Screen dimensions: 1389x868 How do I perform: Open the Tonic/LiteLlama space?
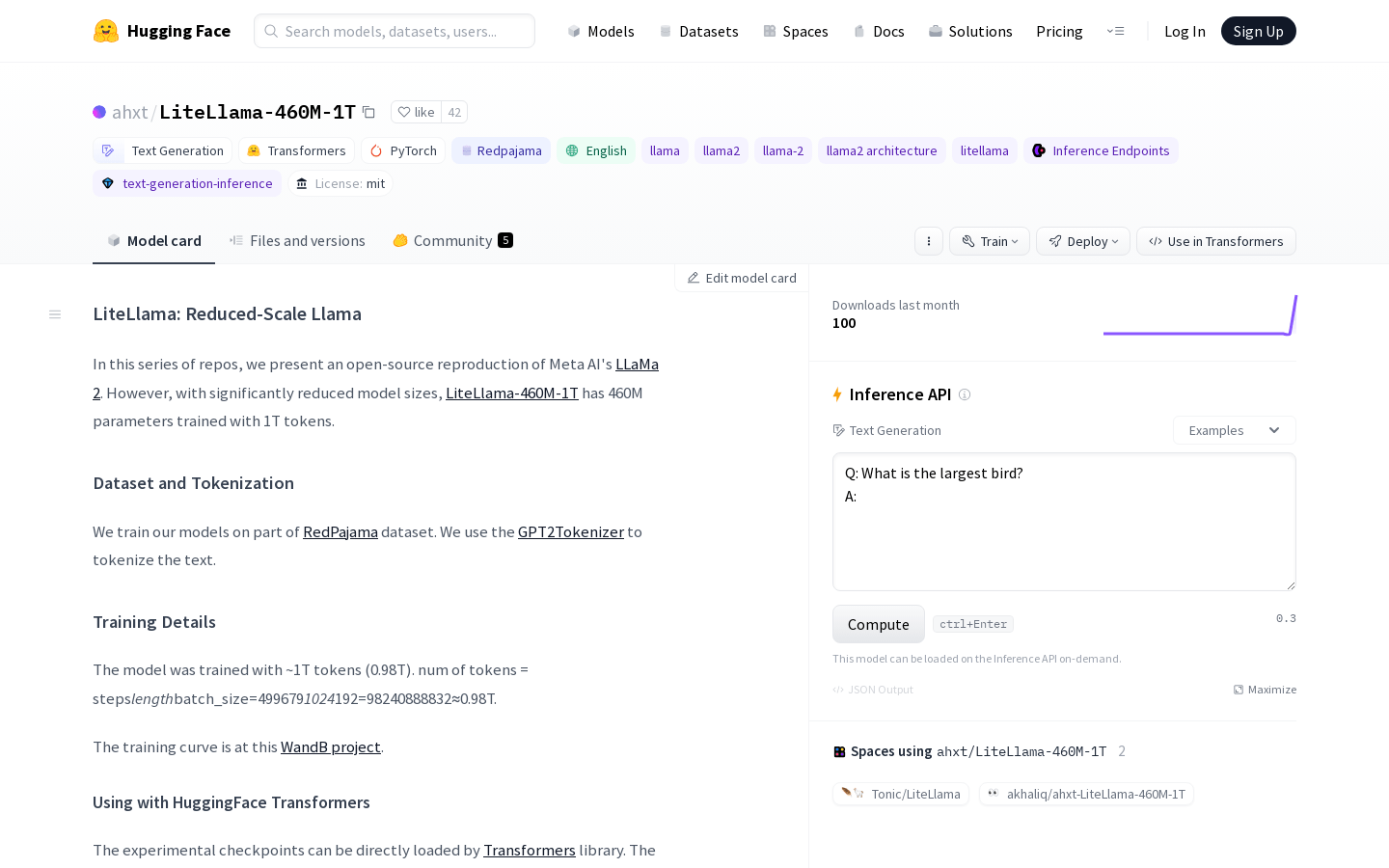[901, 794]
